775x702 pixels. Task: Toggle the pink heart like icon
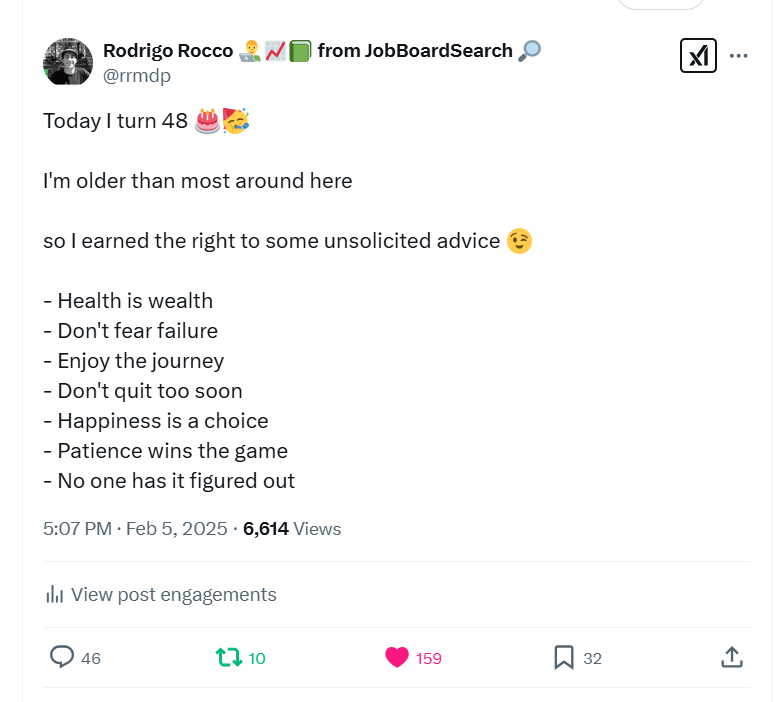397,657
